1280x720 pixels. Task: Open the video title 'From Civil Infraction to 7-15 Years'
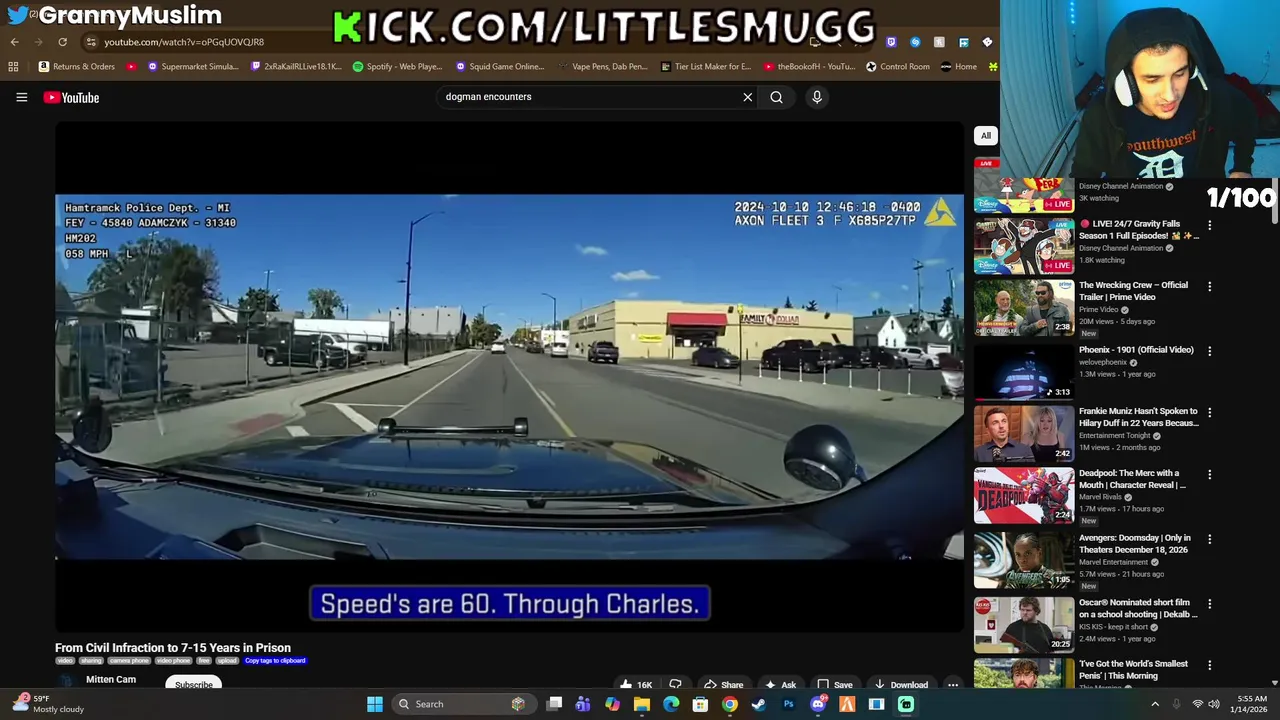173,648
